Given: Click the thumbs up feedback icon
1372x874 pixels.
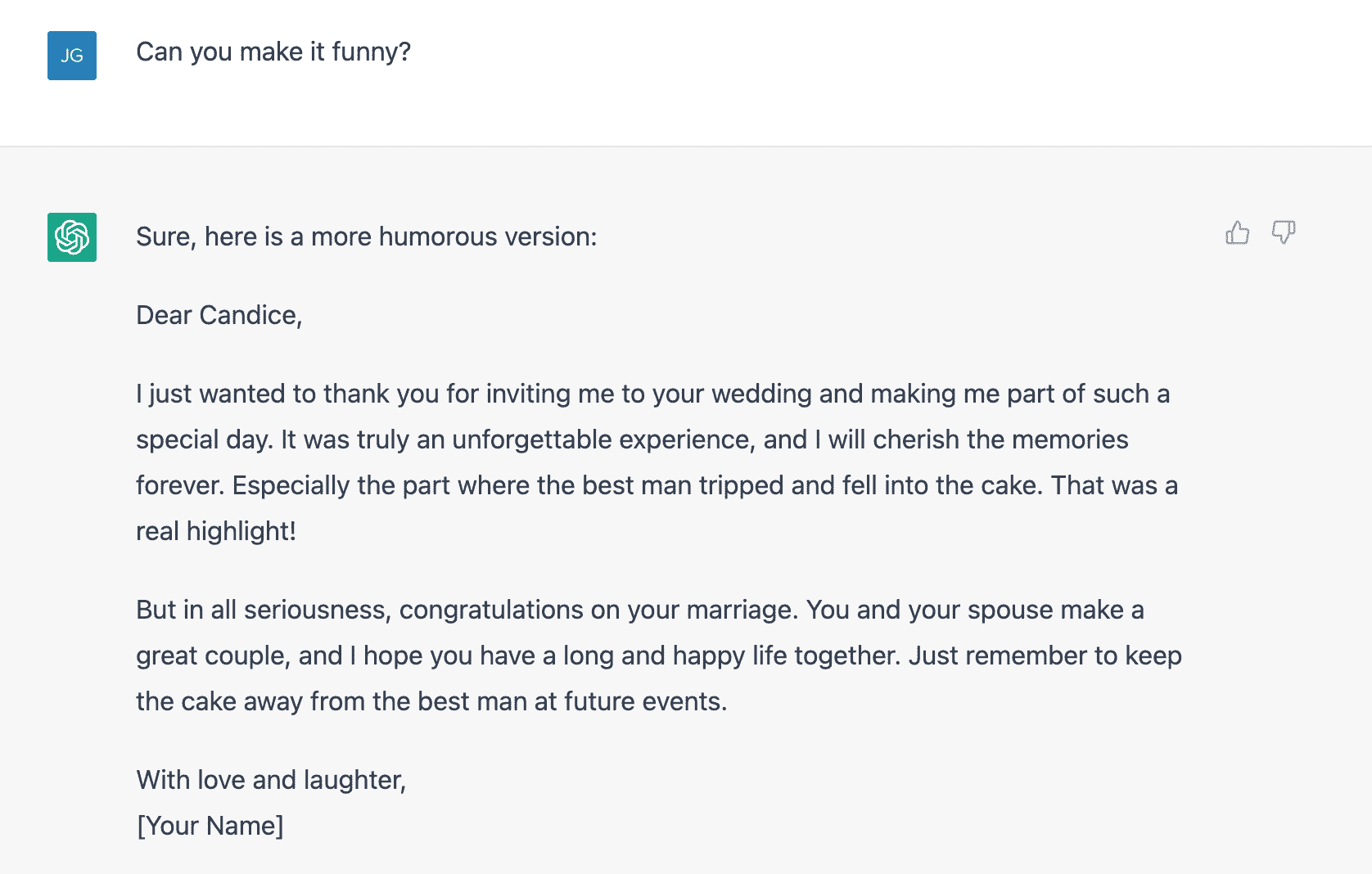Looking at the screenshot, I should click(x=1237, y=233).
